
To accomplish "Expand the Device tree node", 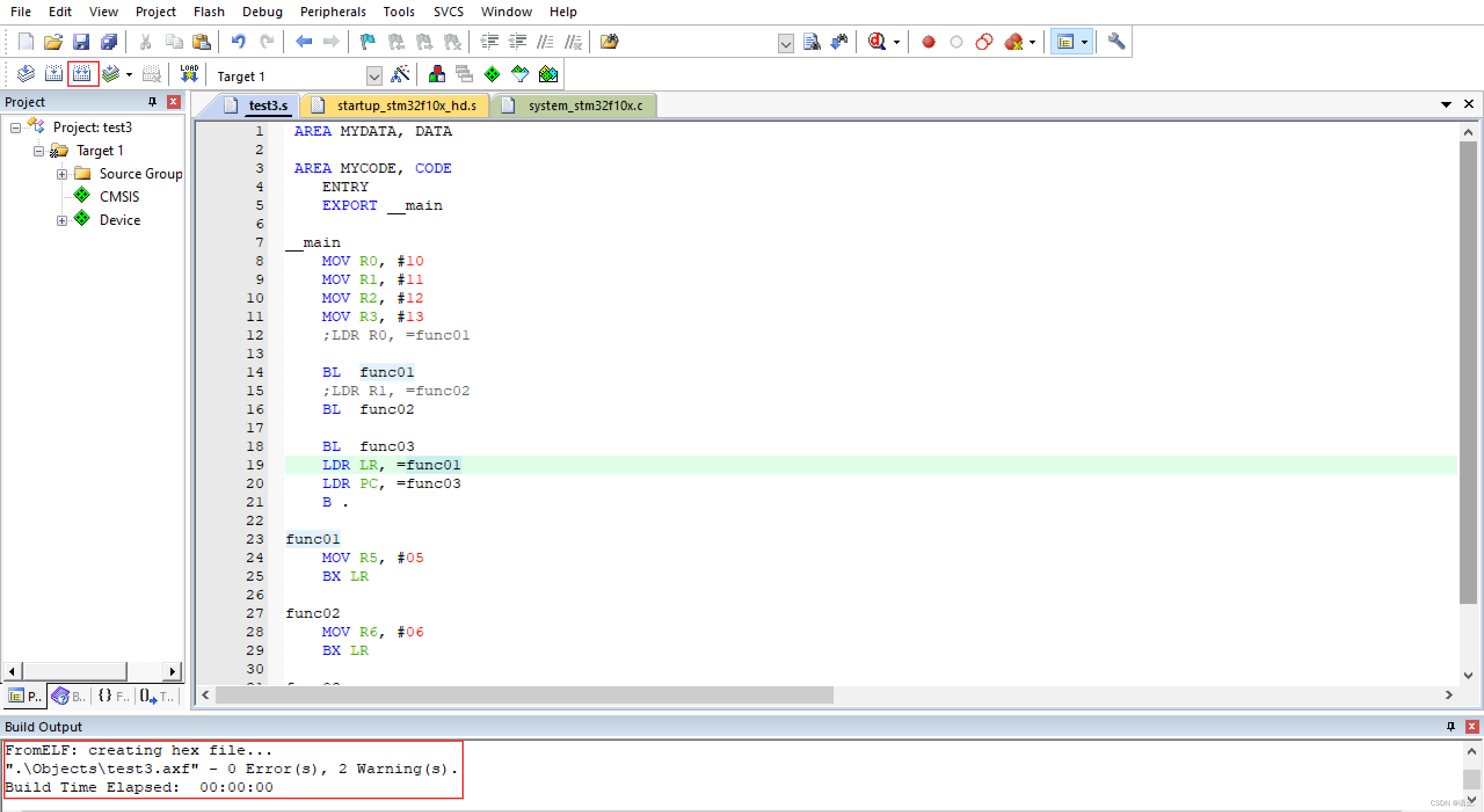I will [62, 220].
